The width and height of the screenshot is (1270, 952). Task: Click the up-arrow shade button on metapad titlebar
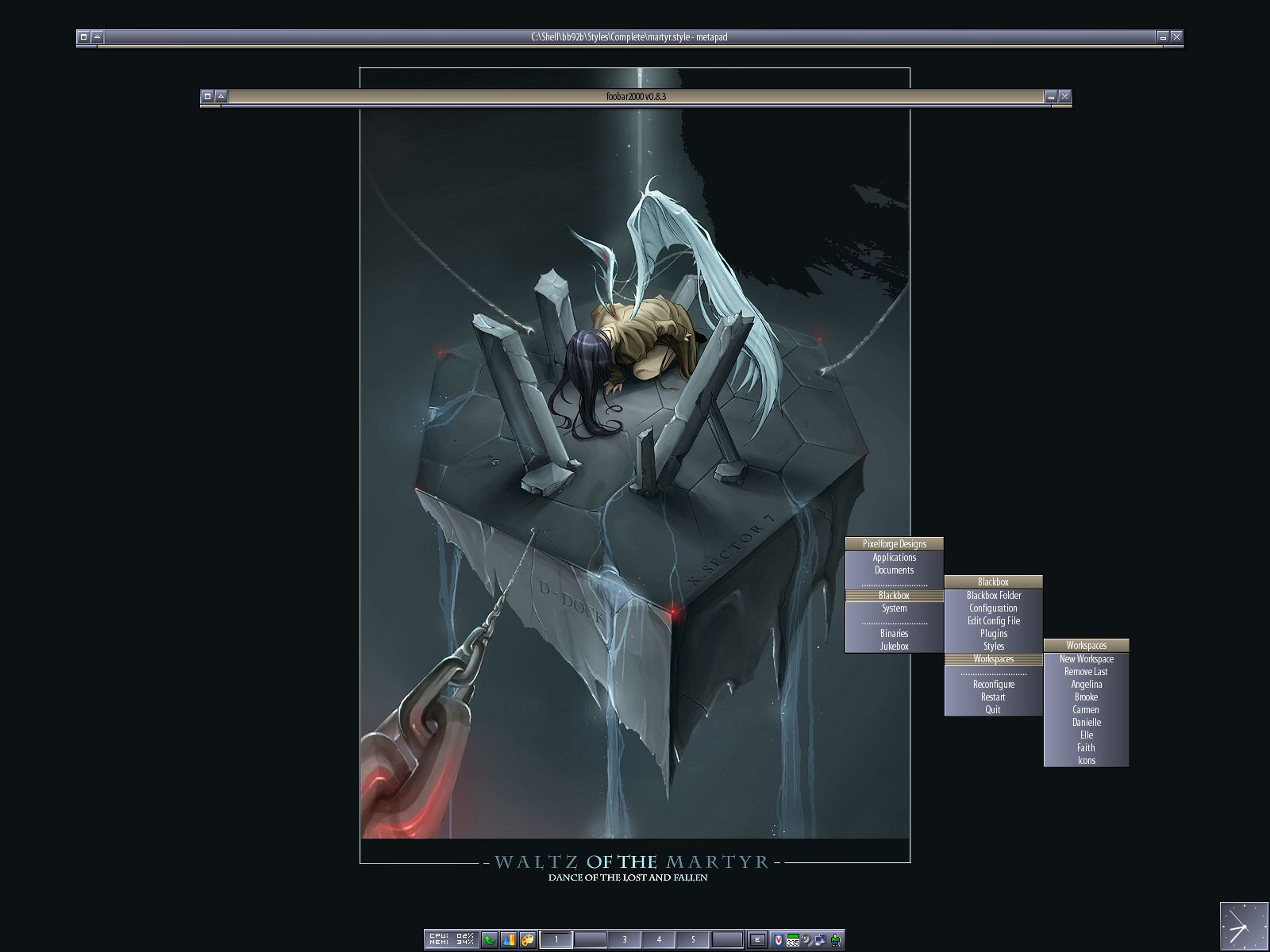(97, 36)
